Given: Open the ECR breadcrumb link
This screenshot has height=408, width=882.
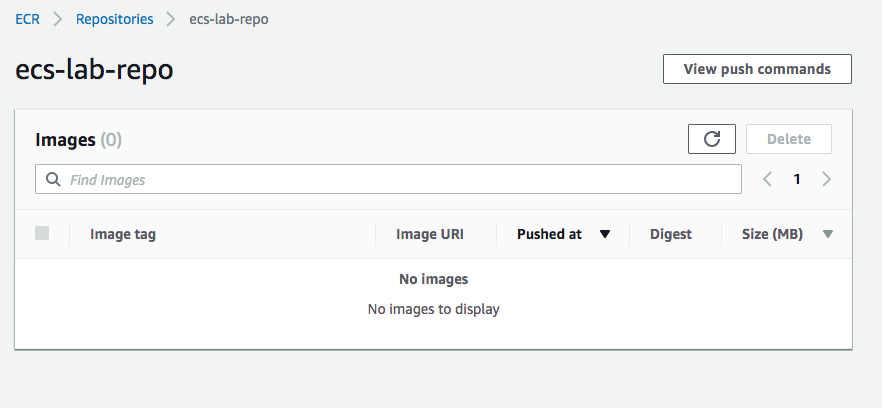Looking at the screenshot, I should (28, 19).
